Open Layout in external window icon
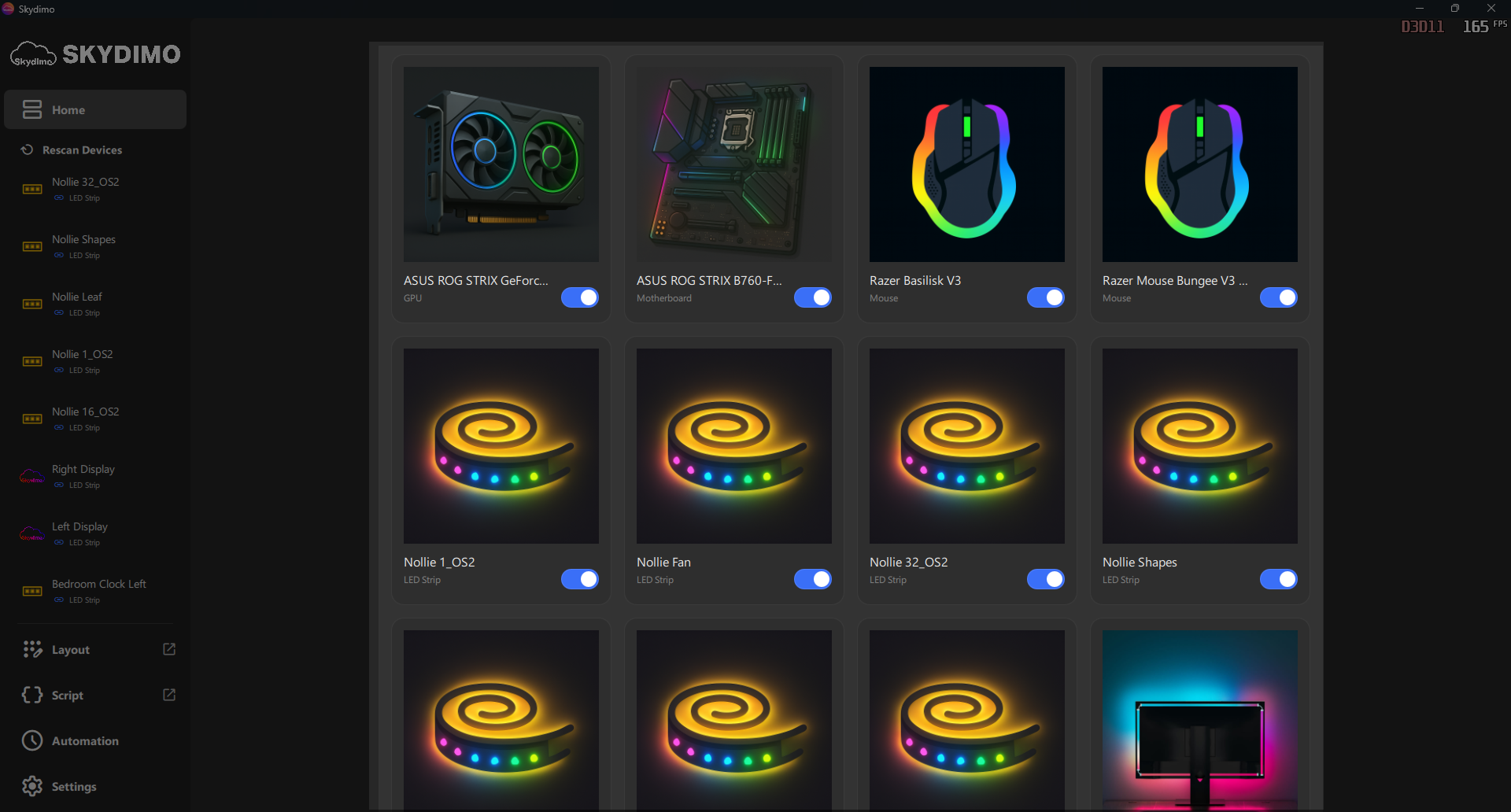 [169, 649]
